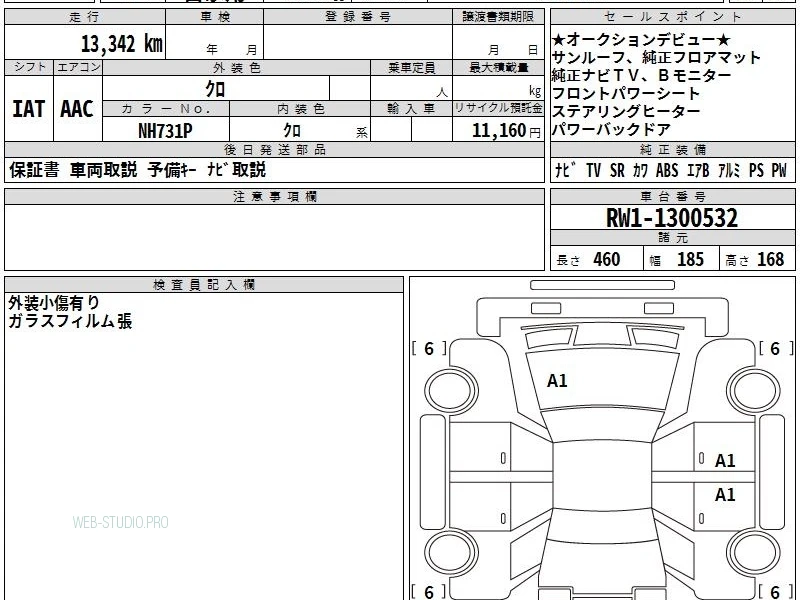Screen dimensions: 800x600
Task: Click the length value 460
Action: [x=607, y=260]
